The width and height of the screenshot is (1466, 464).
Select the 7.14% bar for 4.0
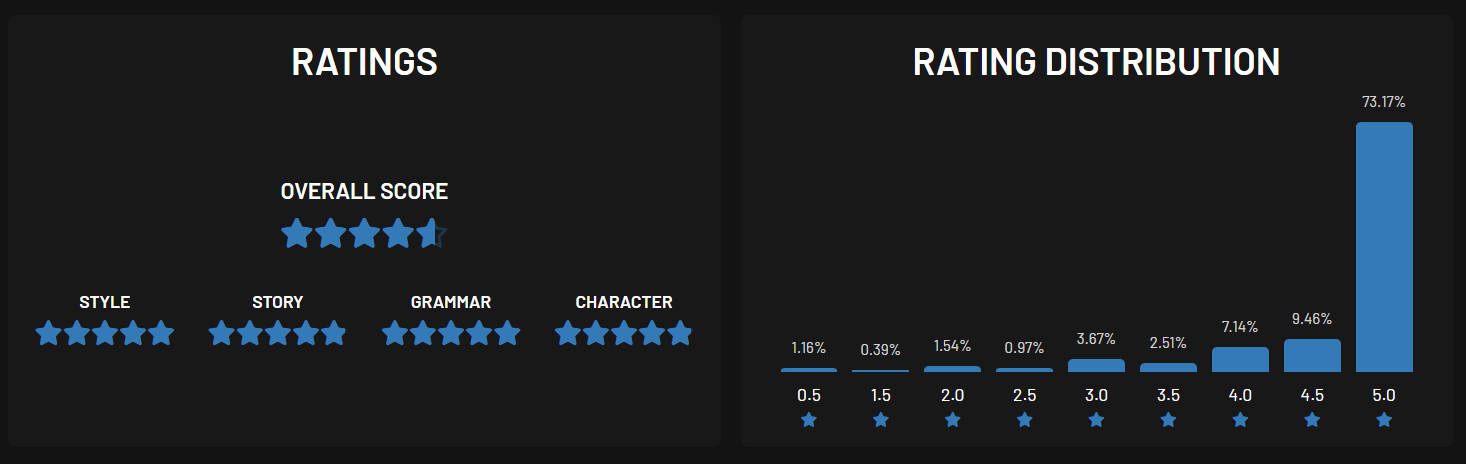[1240, 360]
